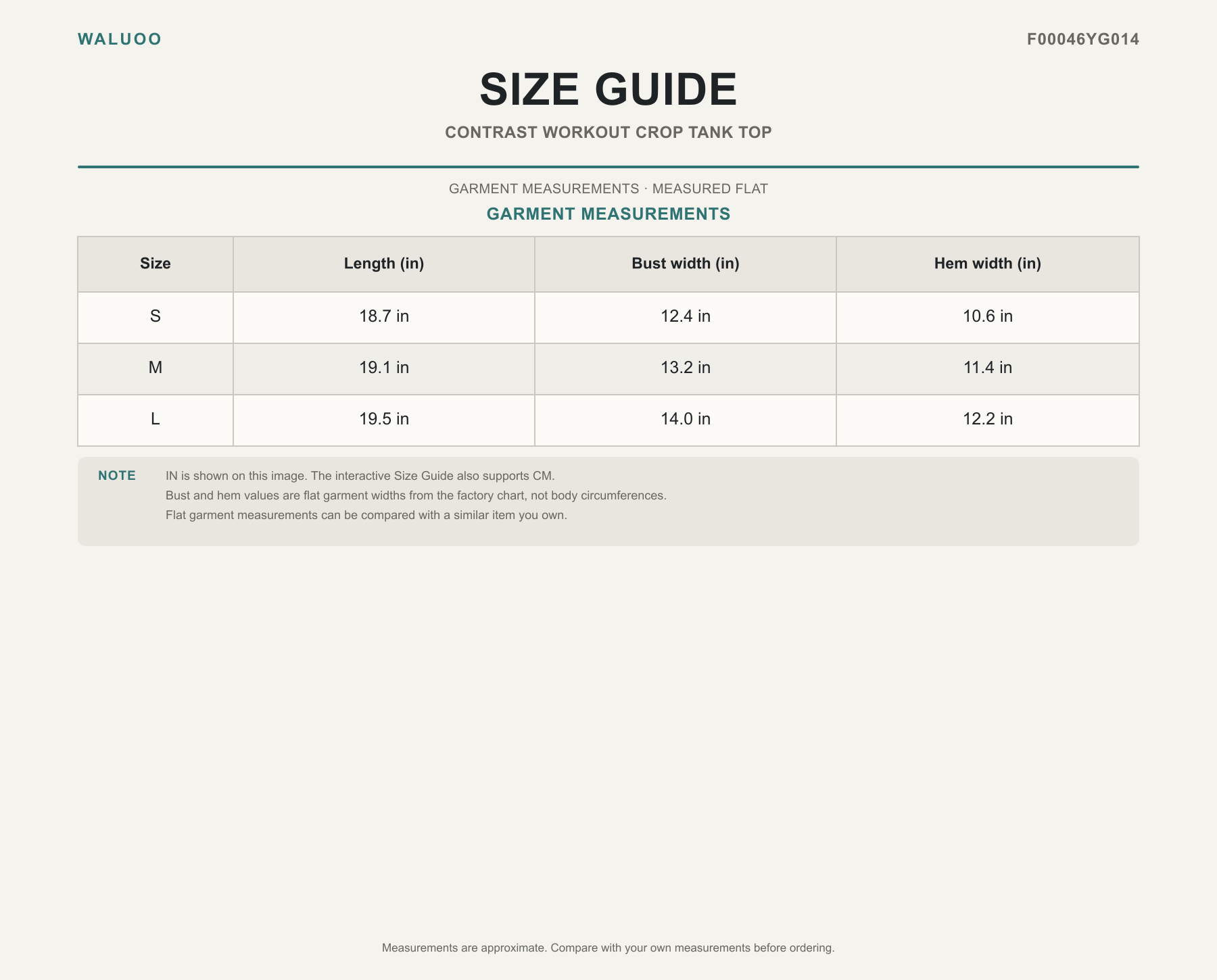This screenshot has width=1217, height=980.
Task: Select the L size row label
Action: [x=156, y=419]
